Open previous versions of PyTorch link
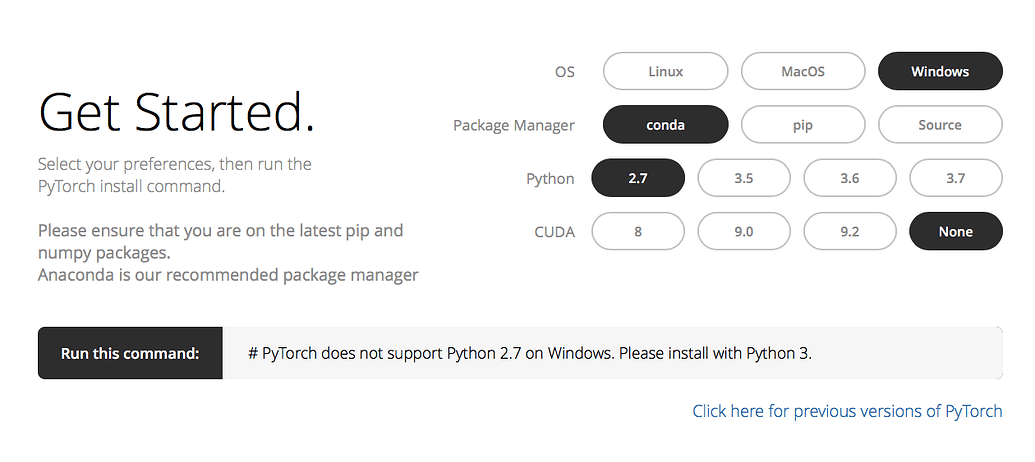This screenshot has width=1035, height=462. point(847,411)
